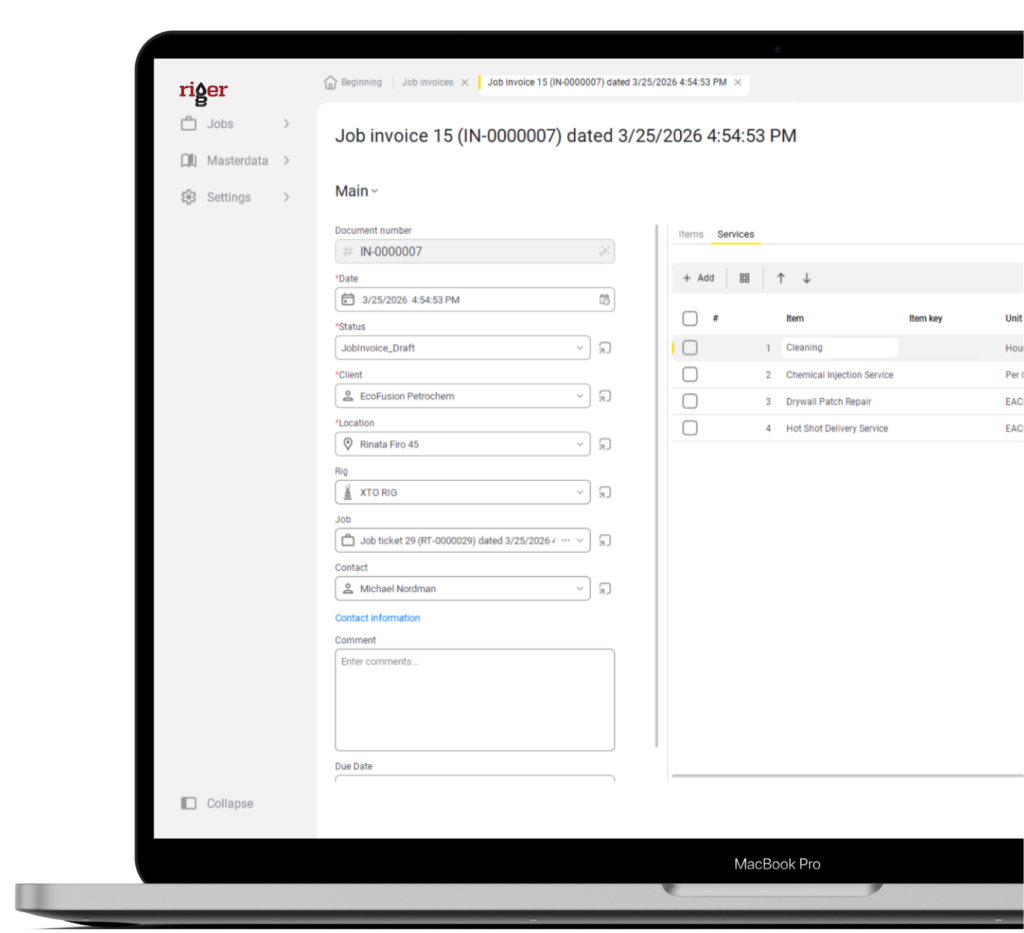Toggle the select-all checkbox in Services header
Image resolution: width=1024 pixels, height=933 pixels.
pyautogui.click(x=690, y=319)
